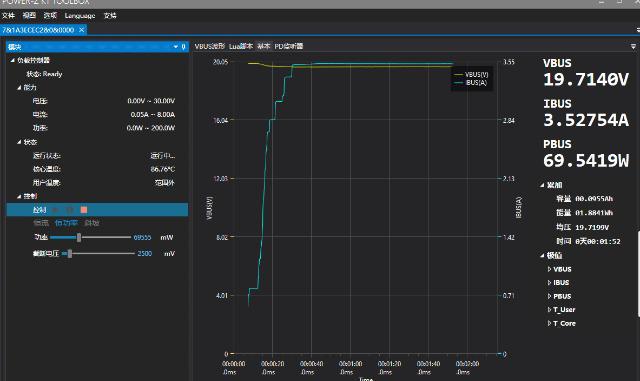
Task: Click the red stop button in control row
Action: point(84,210)
